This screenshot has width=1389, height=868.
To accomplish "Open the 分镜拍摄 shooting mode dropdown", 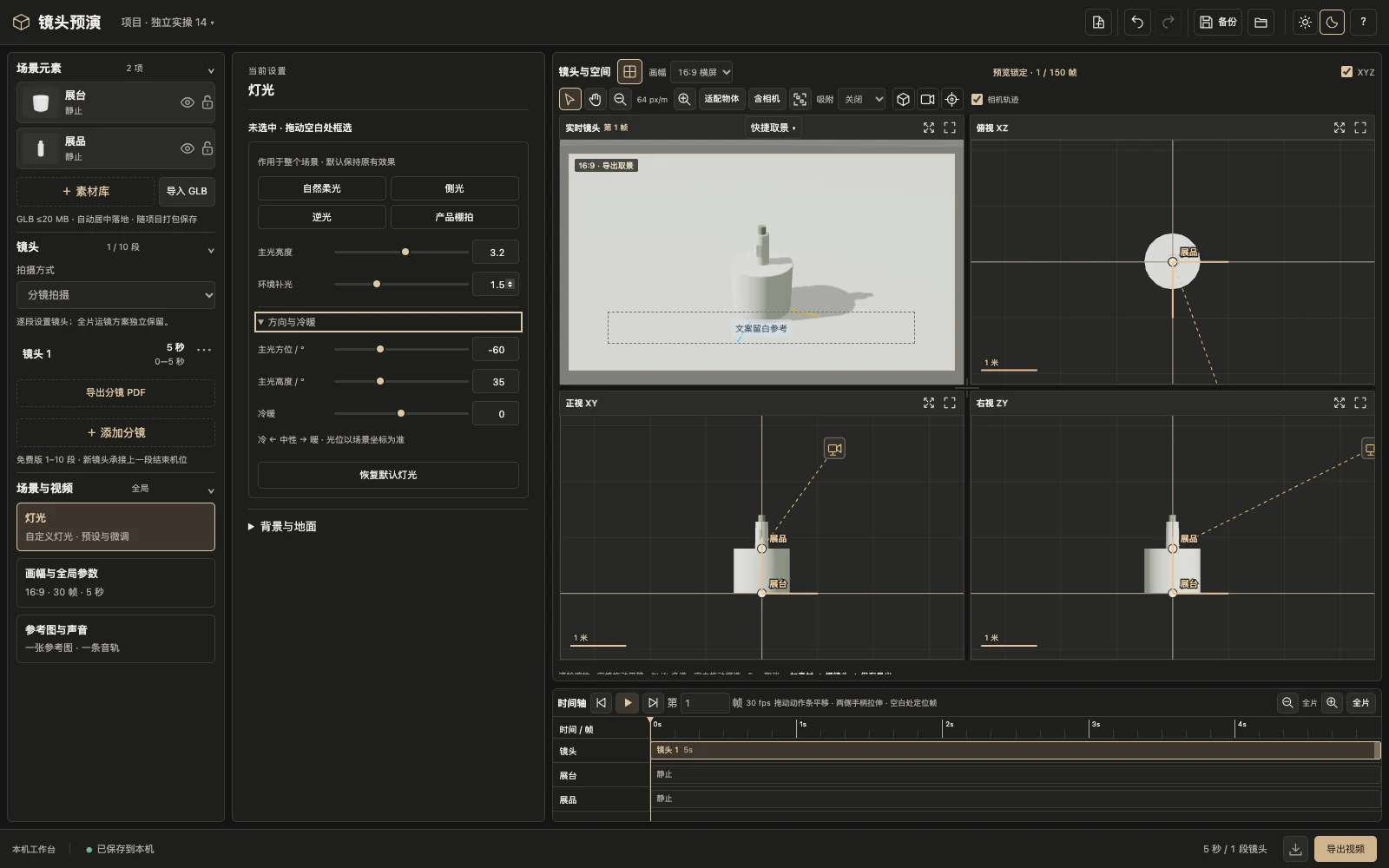I will (115, 295).
